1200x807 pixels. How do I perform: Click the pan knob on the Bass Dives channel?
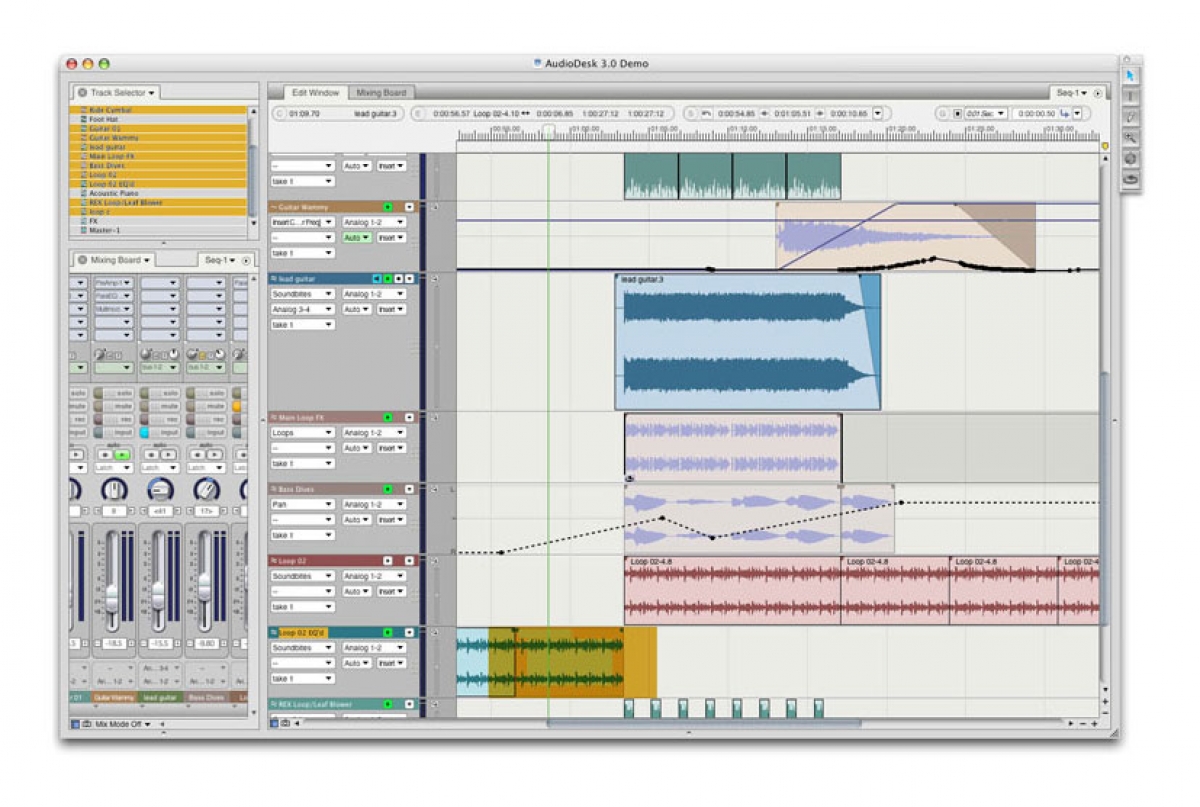[206, 489]
